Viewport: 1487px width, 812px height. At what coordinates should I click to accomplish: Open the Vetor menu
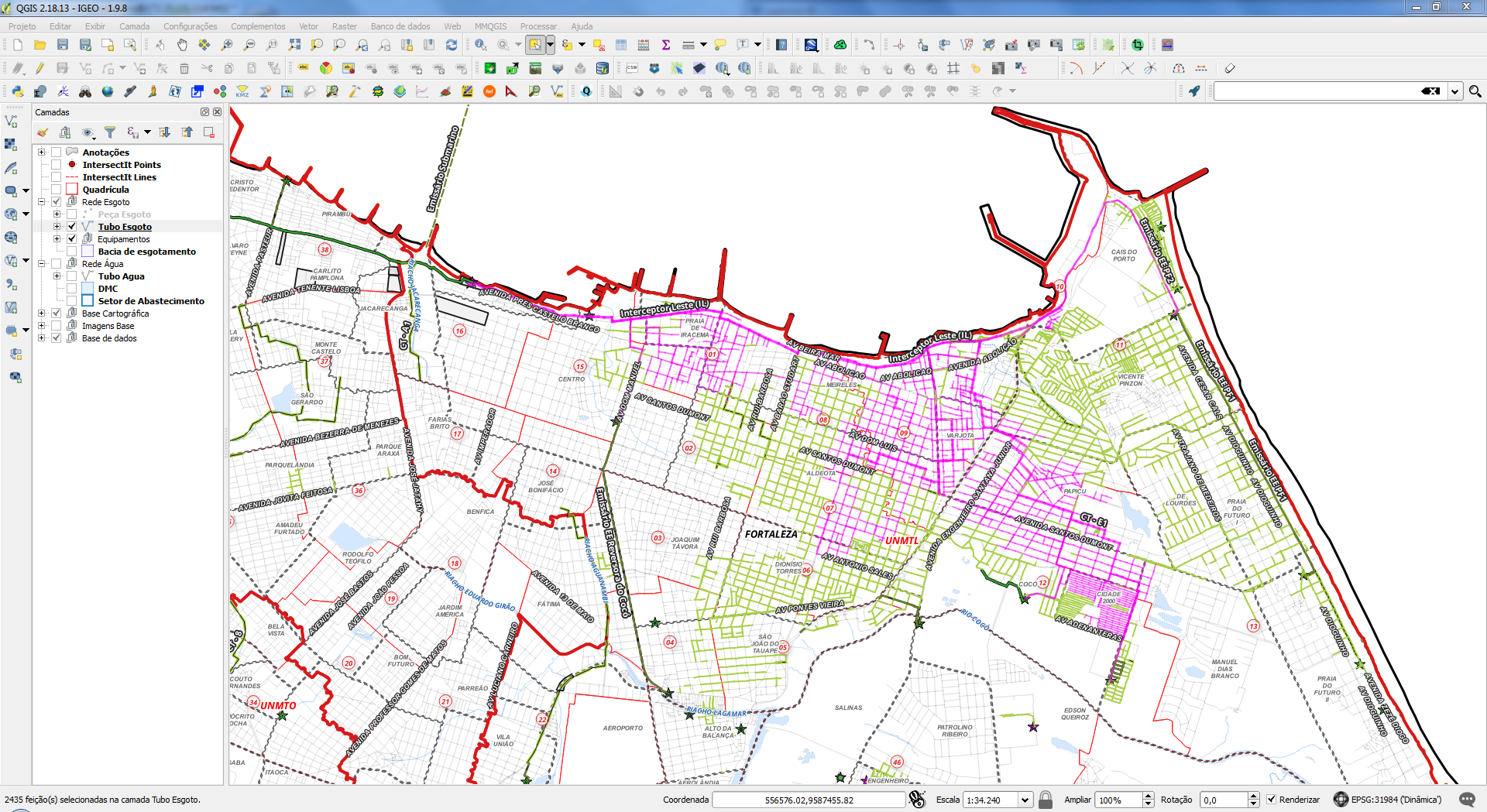308,26
